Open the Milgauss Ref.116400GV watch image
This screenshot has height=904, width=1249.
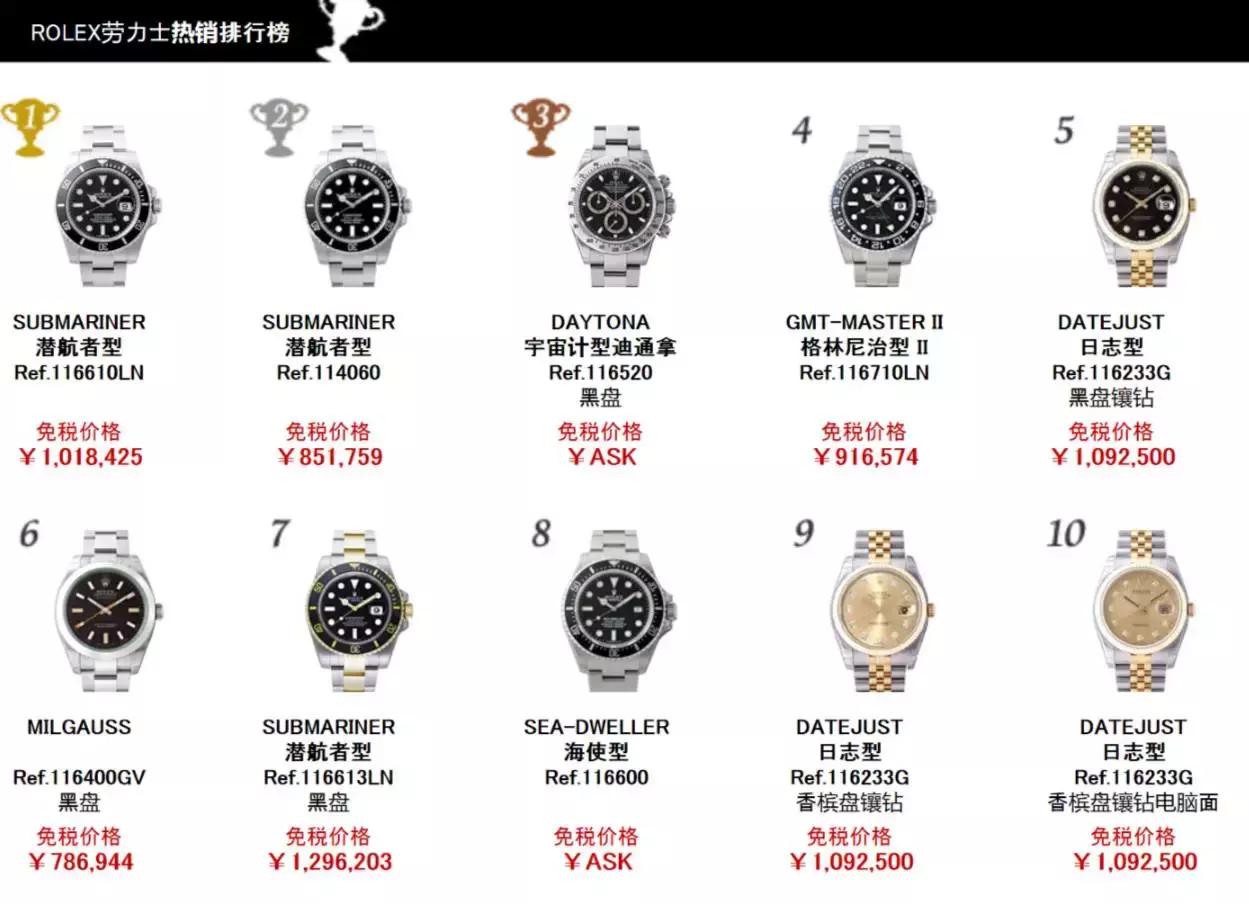click(108, 612)
